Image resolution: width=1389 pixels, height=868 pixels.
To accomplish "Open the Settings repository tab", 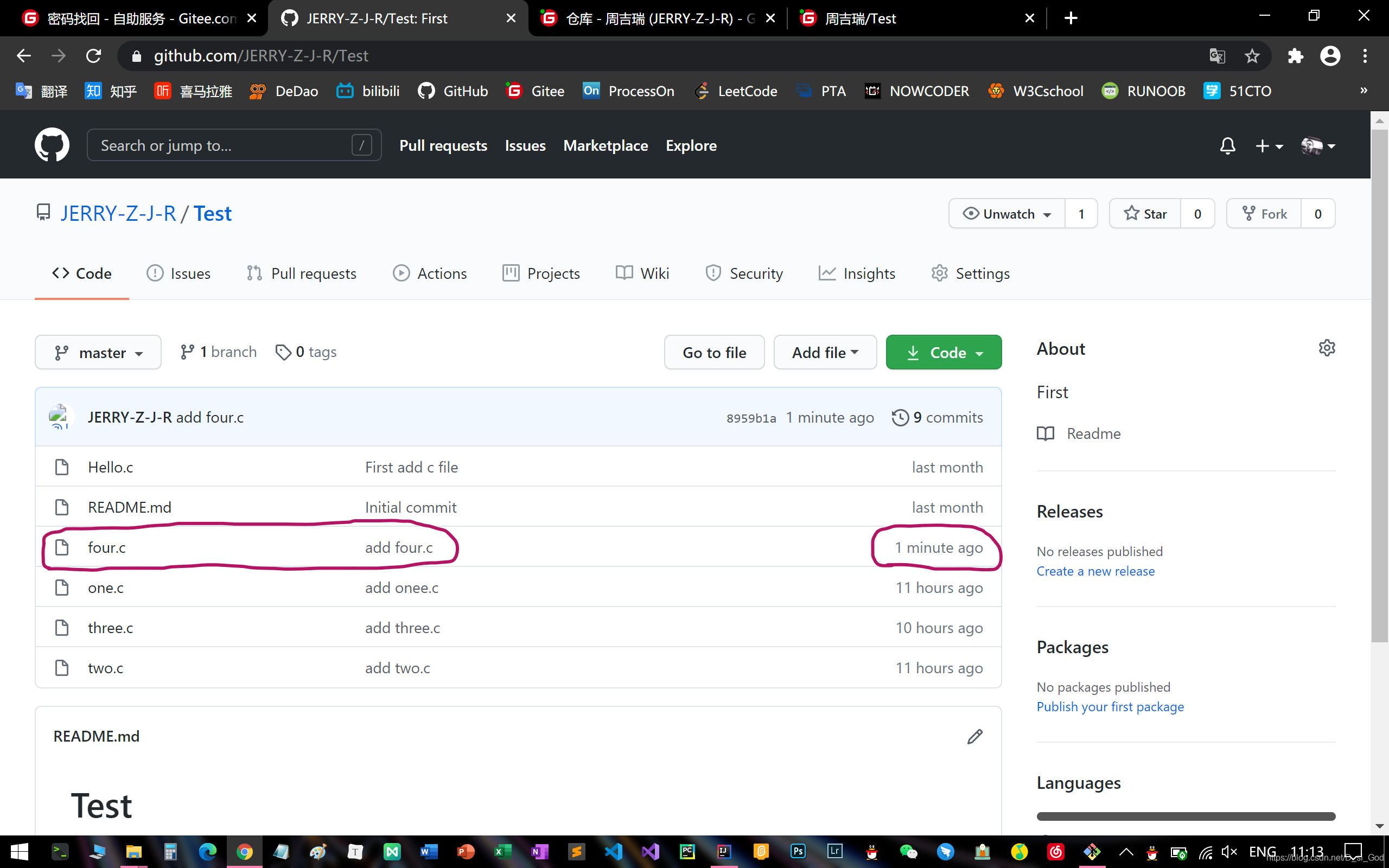I will coord(971,273).
